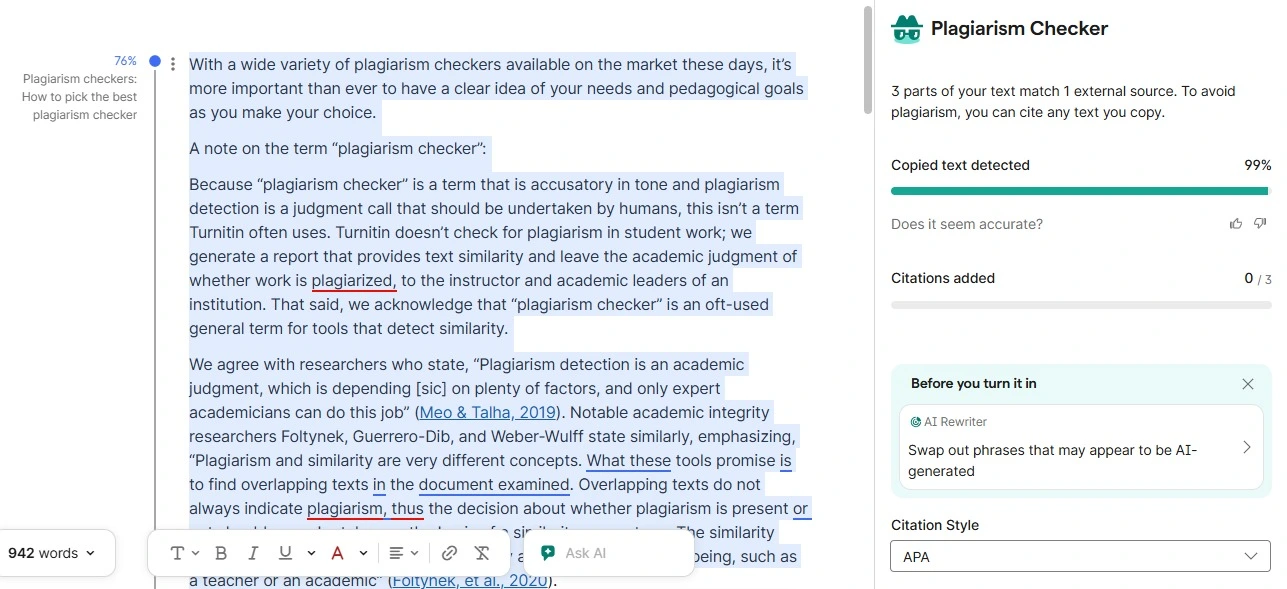Click the Citations added progress bar
Image resolution: width=1287 pixels, height=589 pixels.
(1081, 304)
